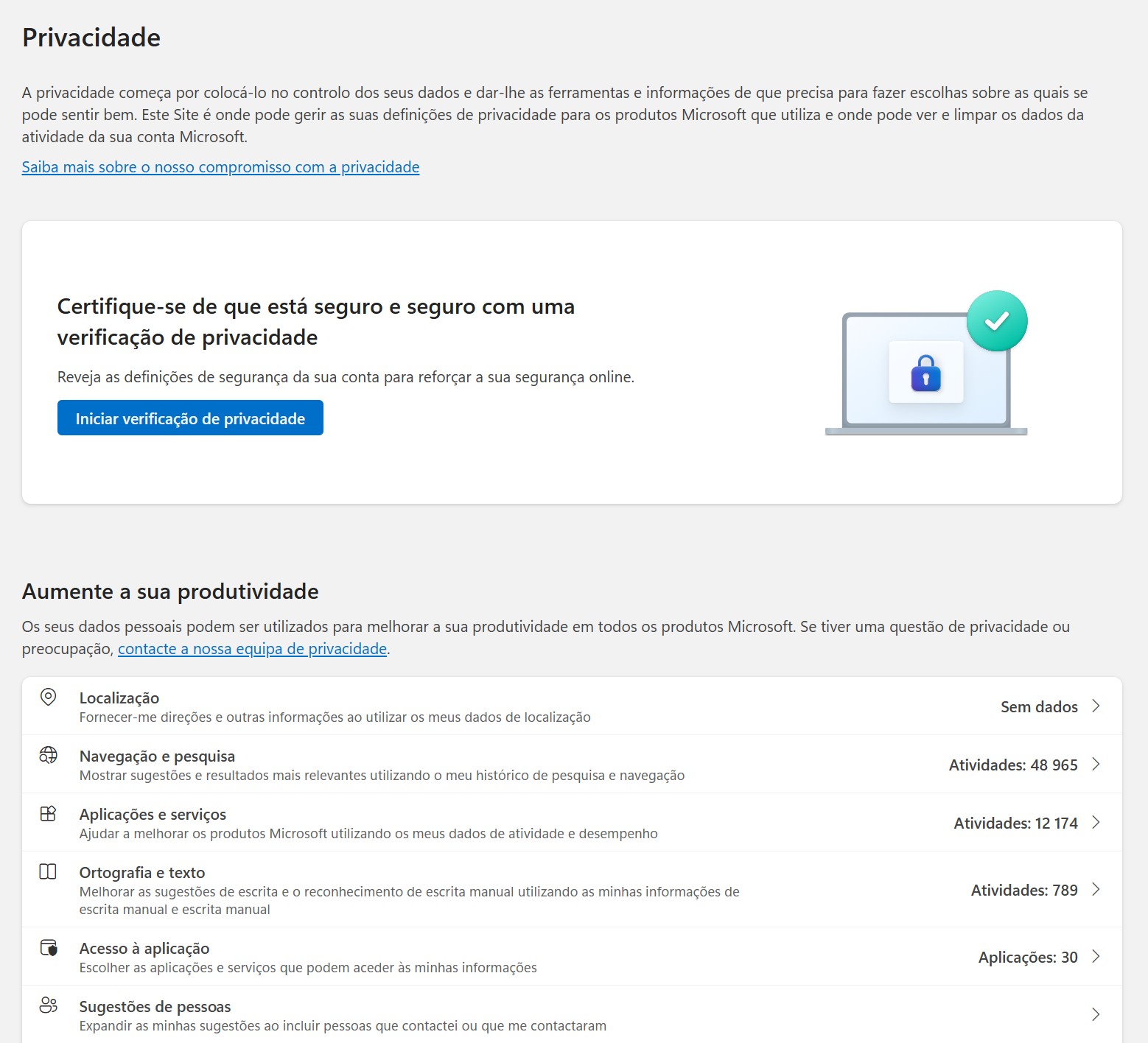This screenshot has height=1043, width=1148.
Task: Click the Aplicações e serviços grid icon
Action: point(48,813)
